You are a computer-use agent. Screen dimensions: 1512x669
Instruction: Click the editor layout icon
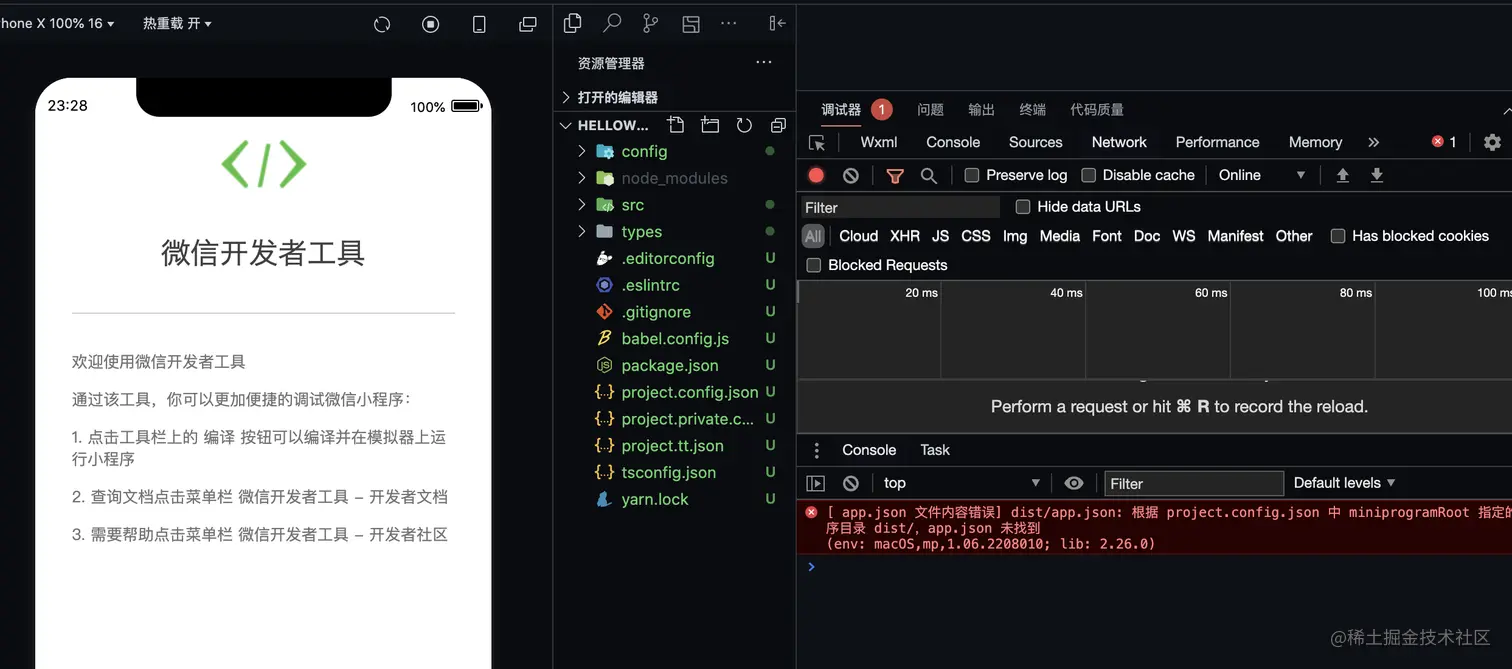click(x=690, y=23)
